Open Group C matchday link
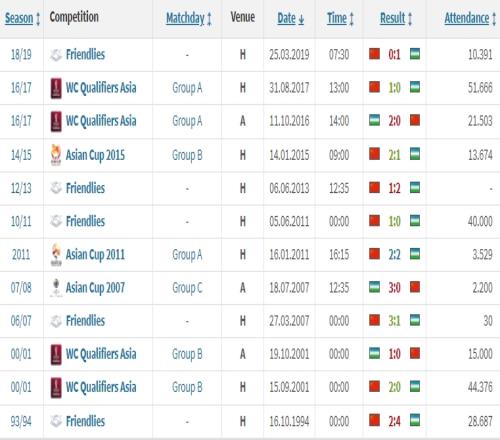 187,288
